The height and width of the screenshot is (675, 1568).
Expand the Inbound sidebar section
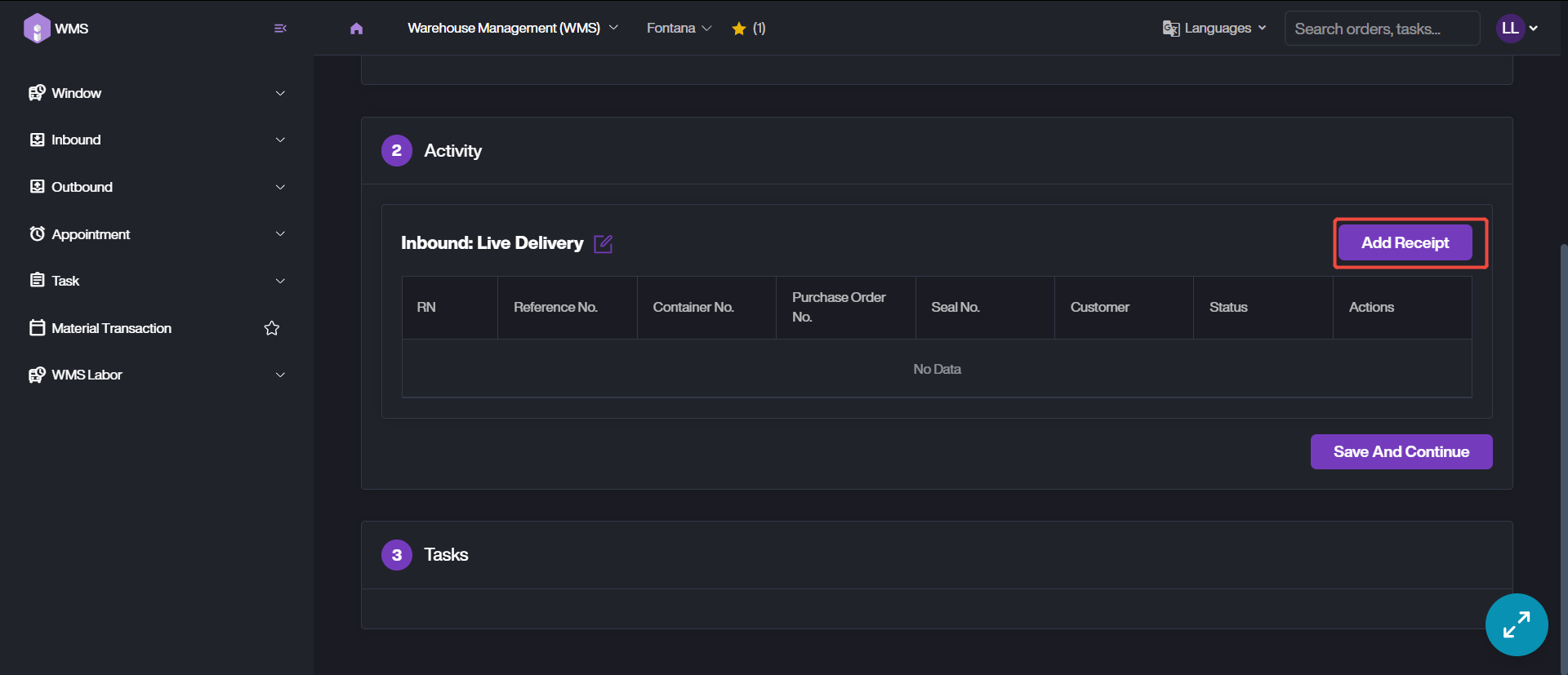[155, 140]
